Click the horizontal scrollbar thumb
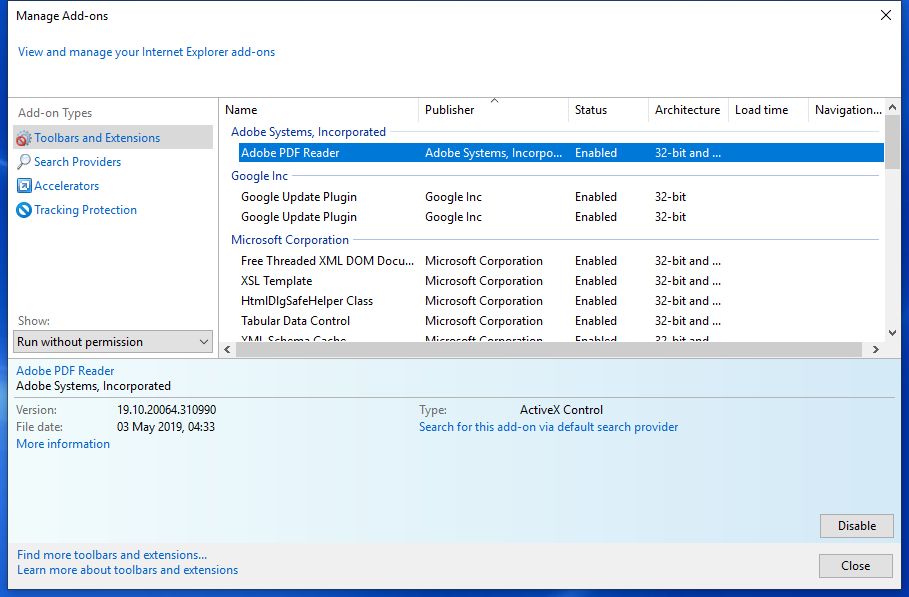Viewport: 909px width, 597px height. click(548, 350)
